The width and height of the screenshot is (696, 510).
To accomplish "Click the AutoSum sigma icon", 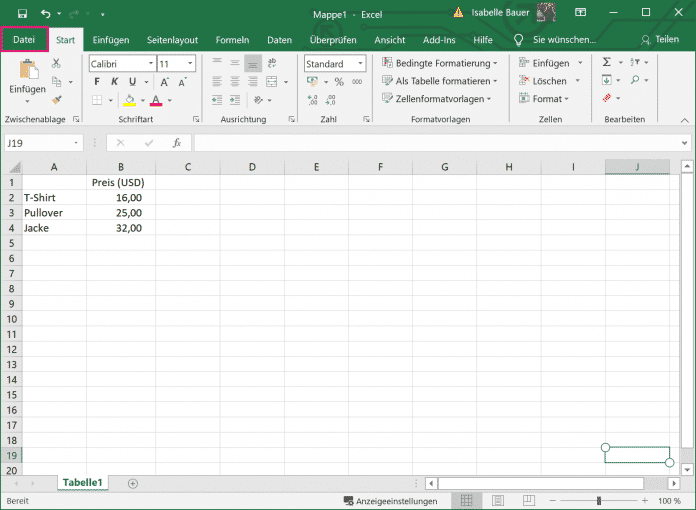I will (x=606, y=63).
